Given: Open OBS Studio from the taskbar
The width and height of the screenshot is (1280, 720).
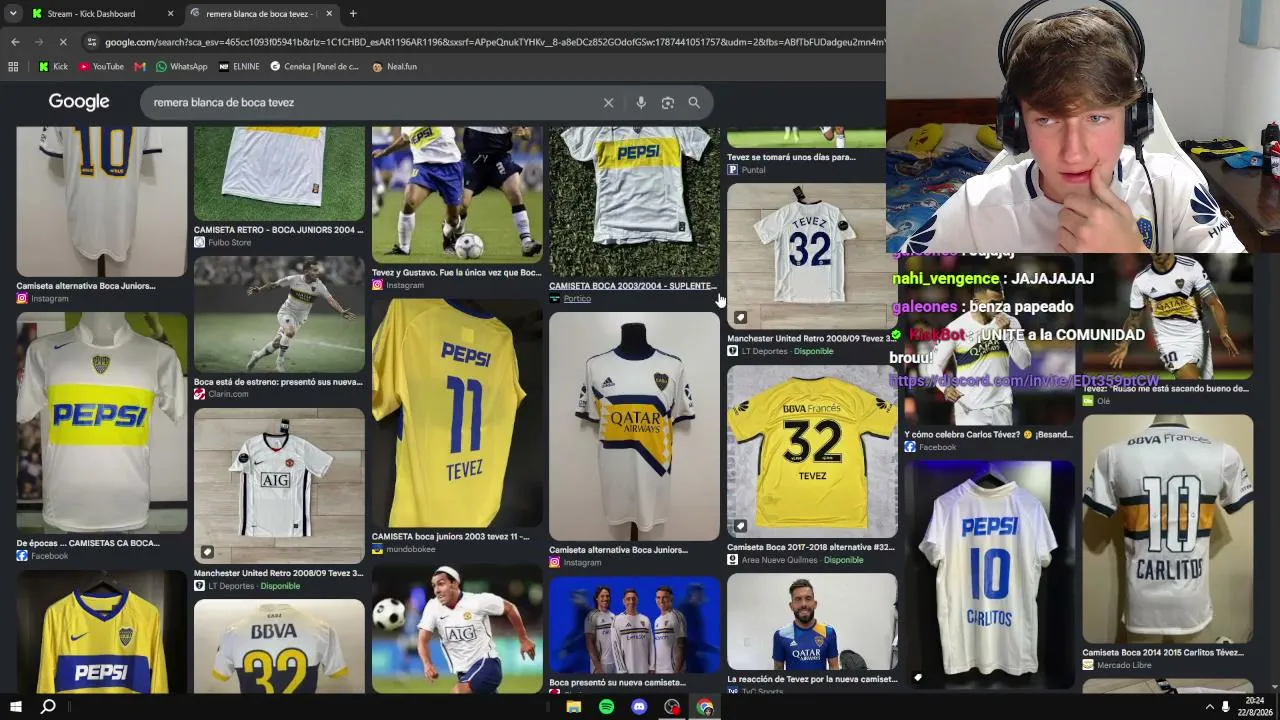Looking at the screenshot, I should pyautogui.click(x=672, y=707).
